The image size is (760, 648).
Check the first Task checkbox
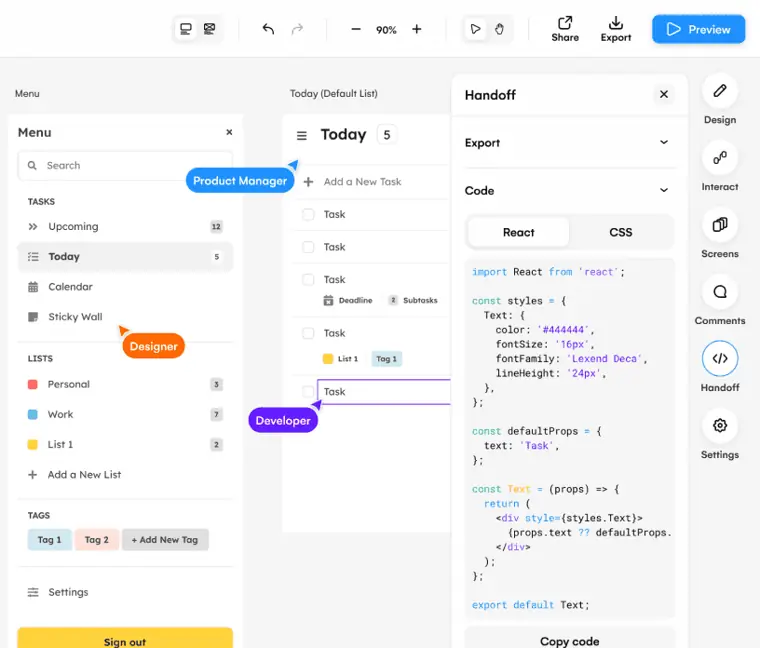pos(308,214)
